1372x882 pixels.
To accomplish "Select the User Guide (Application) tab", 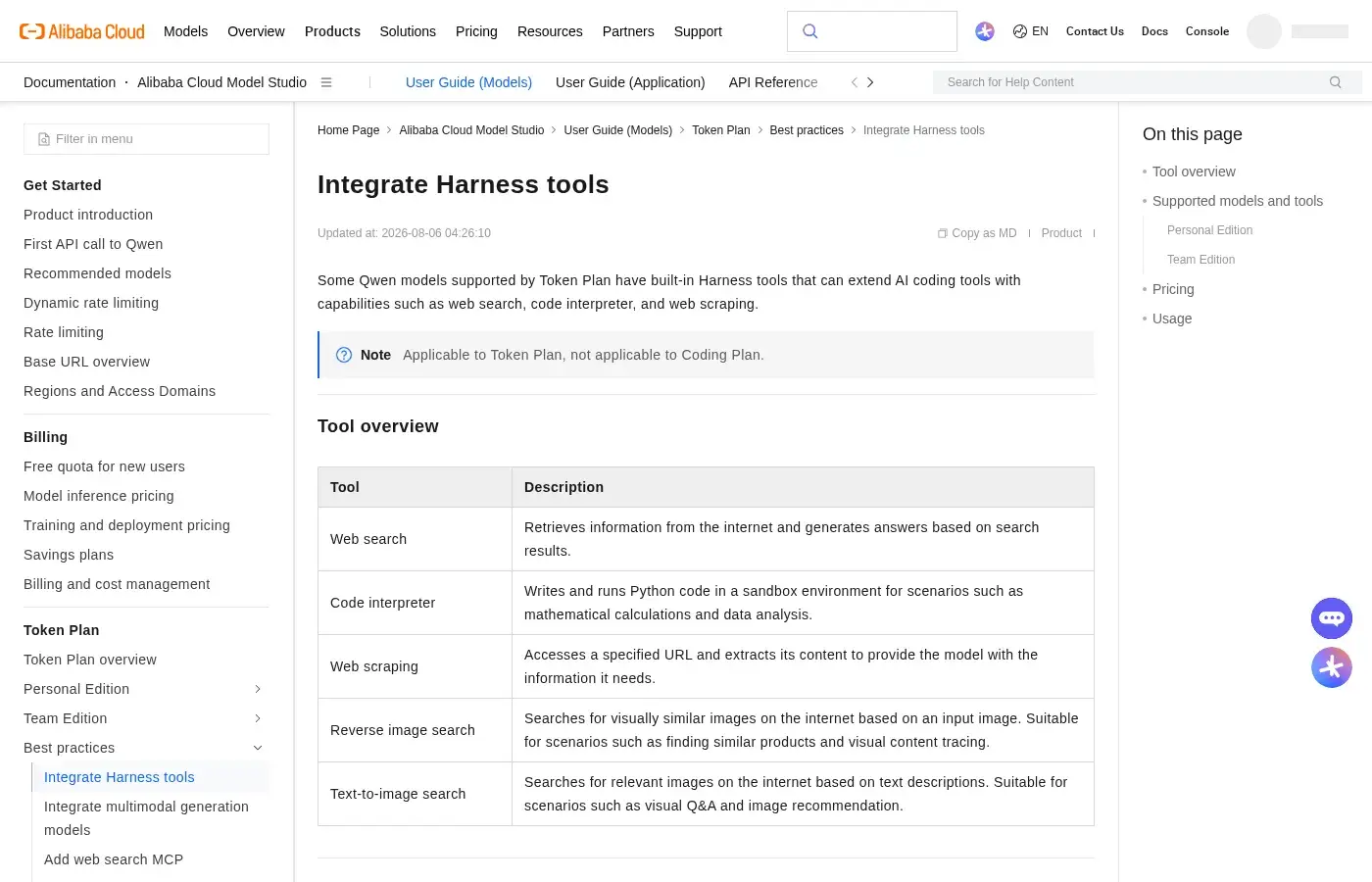I will (x=630, y=82).
